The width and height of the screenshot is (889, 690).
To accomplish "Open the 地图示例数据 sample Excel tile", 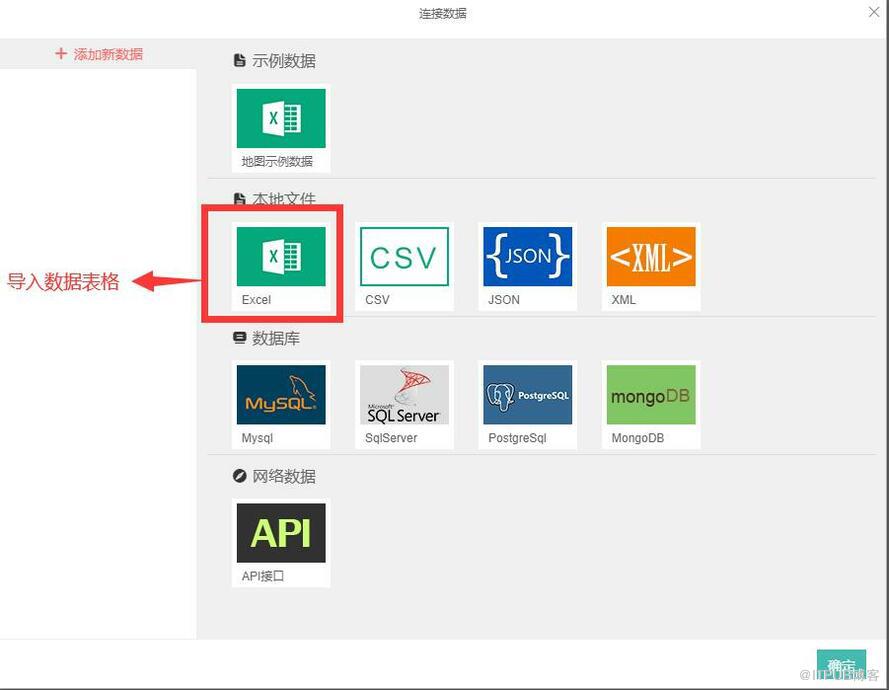I will click(x=281, y=128).
